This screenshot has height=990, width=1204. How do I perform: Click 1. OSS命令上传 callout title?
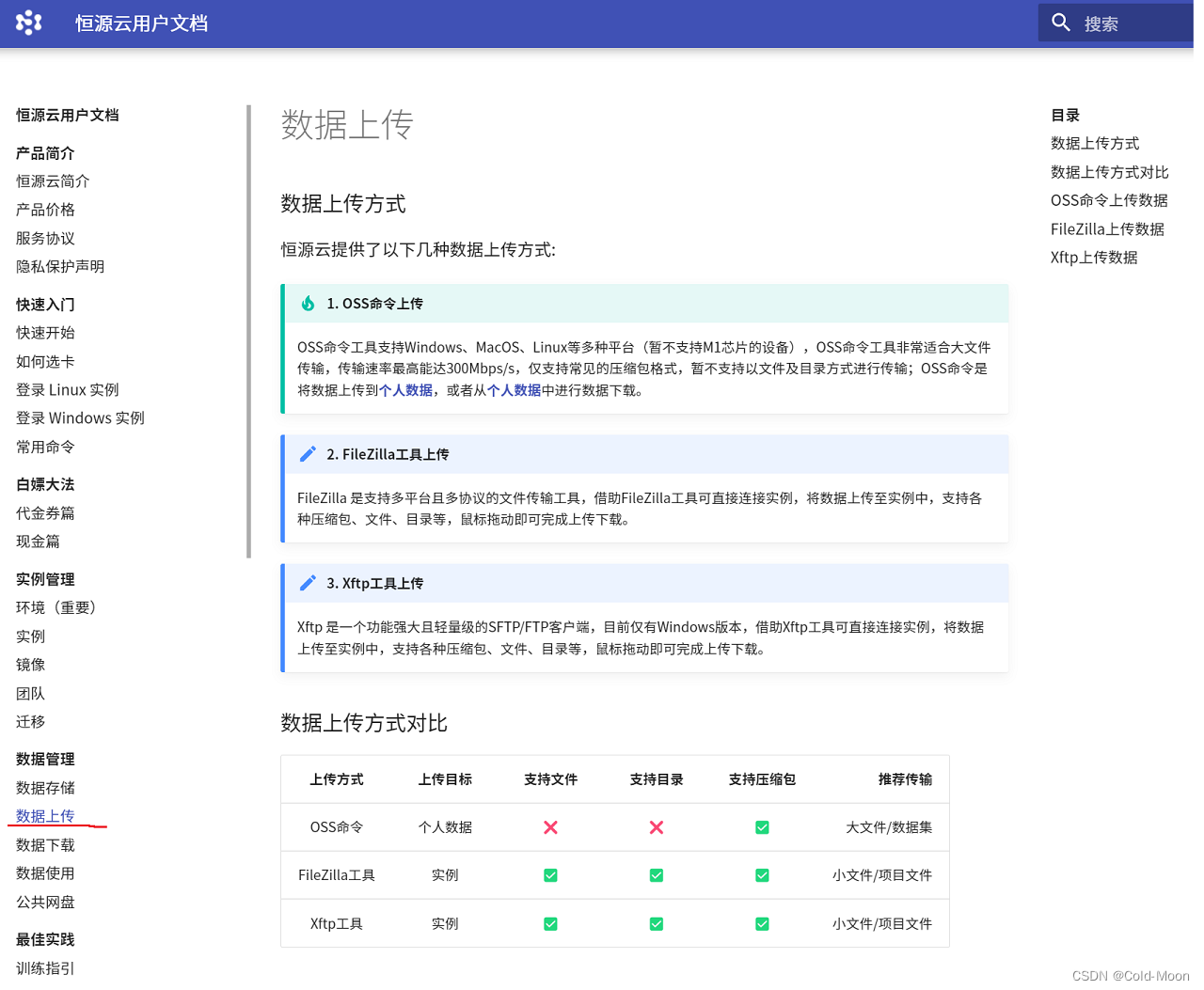[x=374, y=304]
